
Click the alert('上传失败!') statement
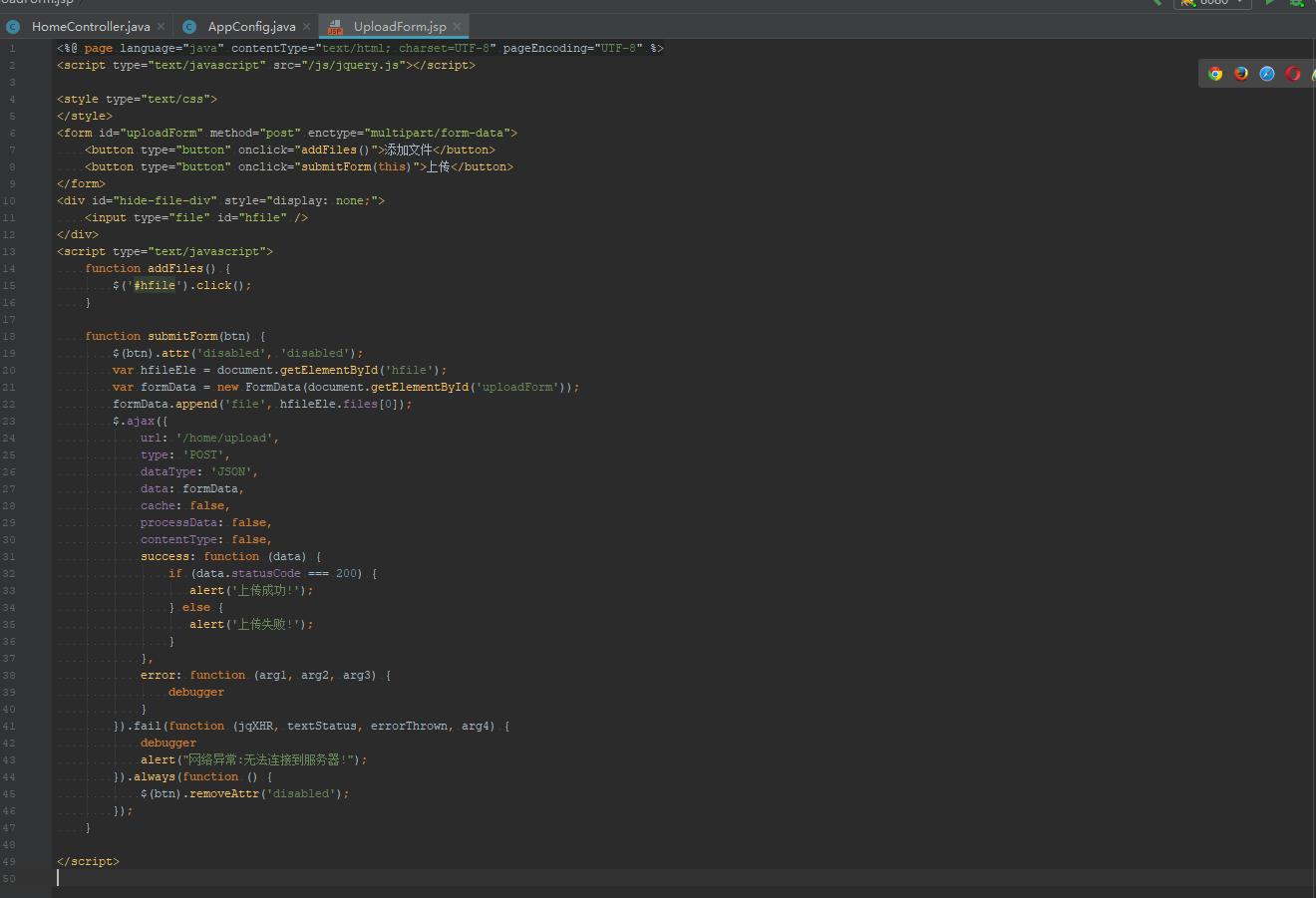[x=251, y=624]
